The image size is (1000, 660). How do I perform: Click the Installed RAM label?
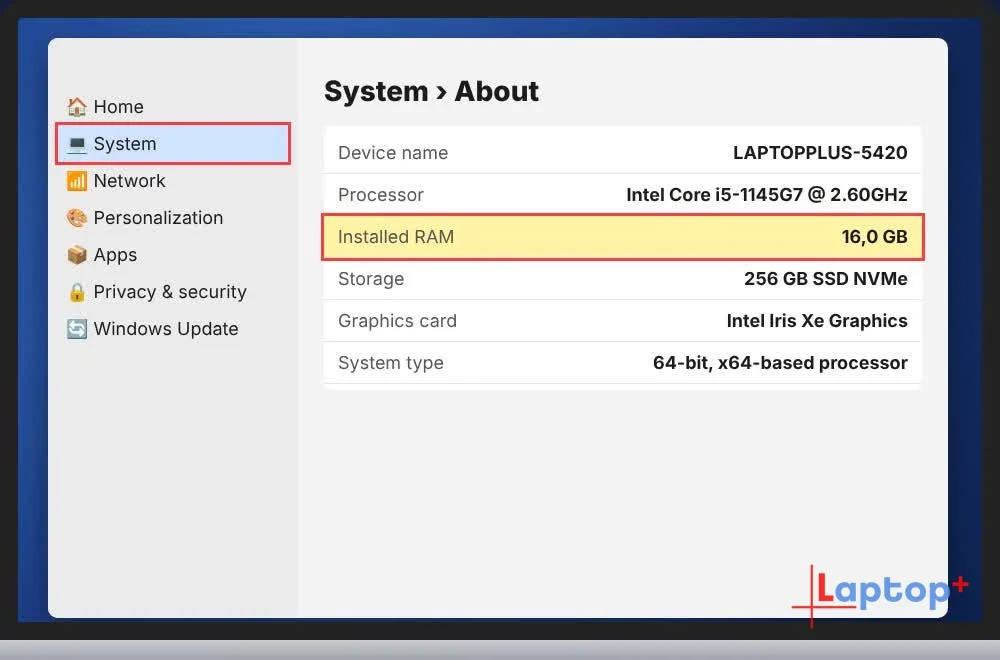click(x=396, y=237)
